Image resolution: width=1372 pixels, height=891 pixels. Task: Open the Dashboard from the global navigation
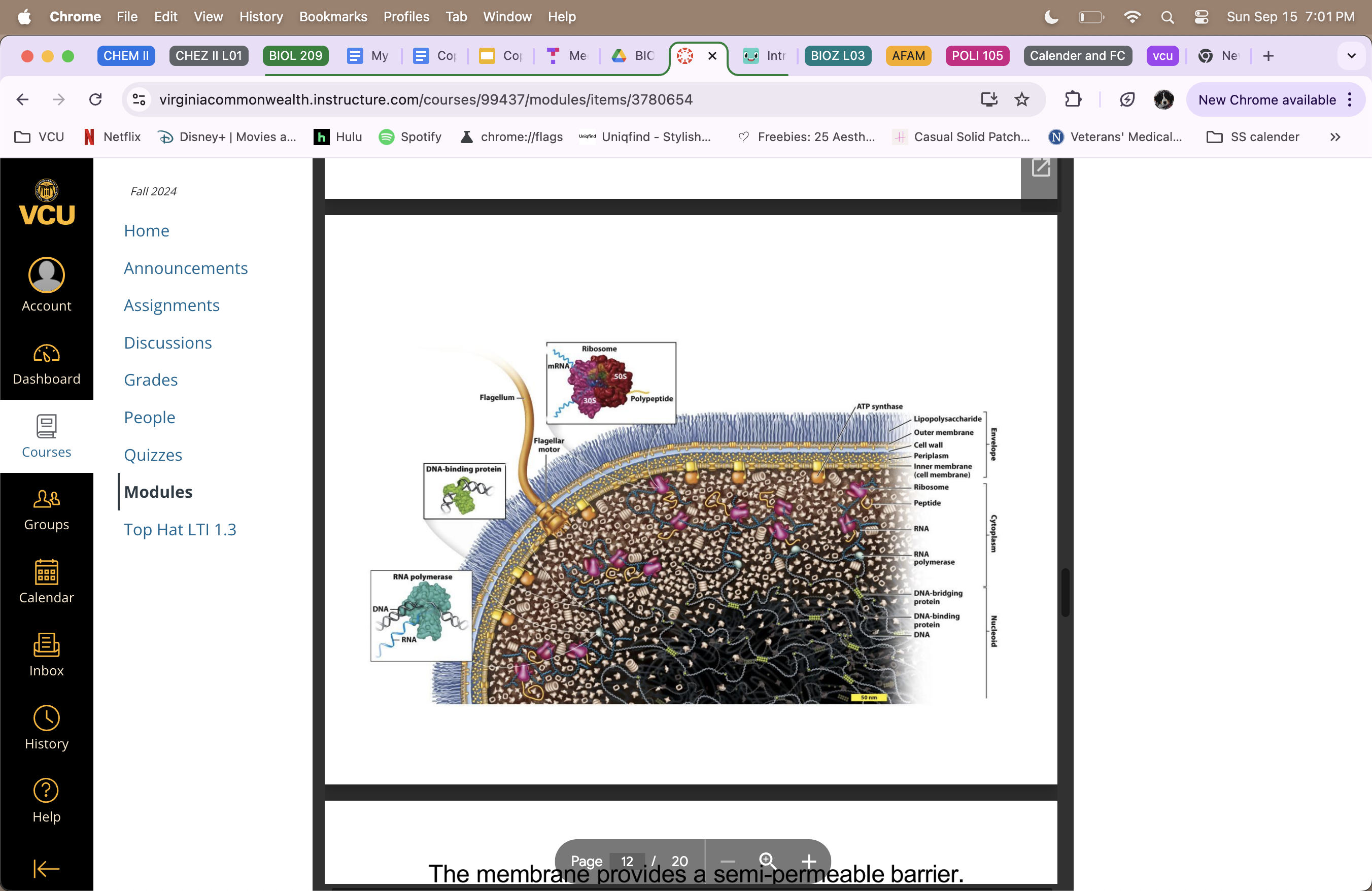click(46, 364)
